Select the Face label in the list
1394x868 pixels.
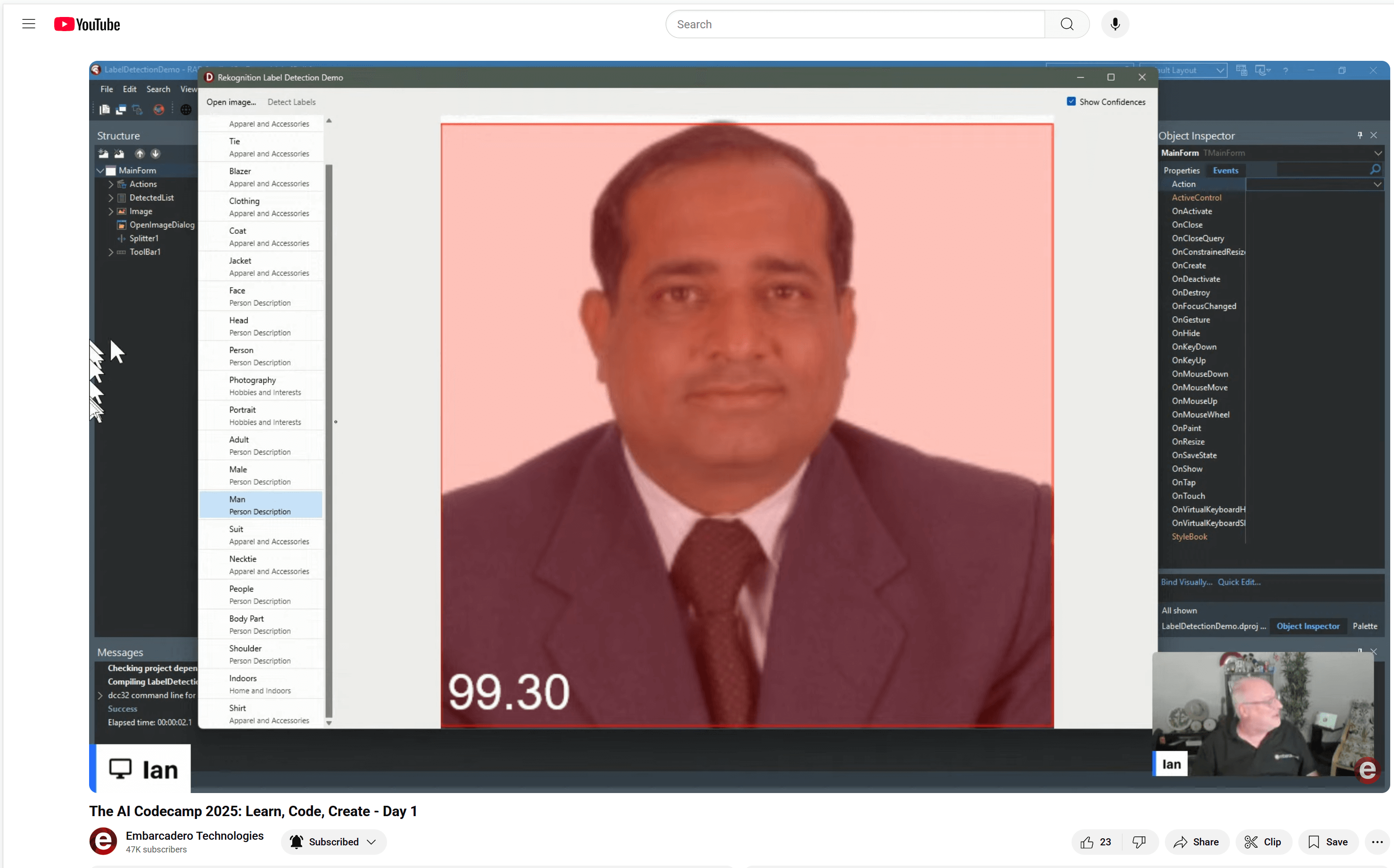pyautogui.click(x=261, y=296)
